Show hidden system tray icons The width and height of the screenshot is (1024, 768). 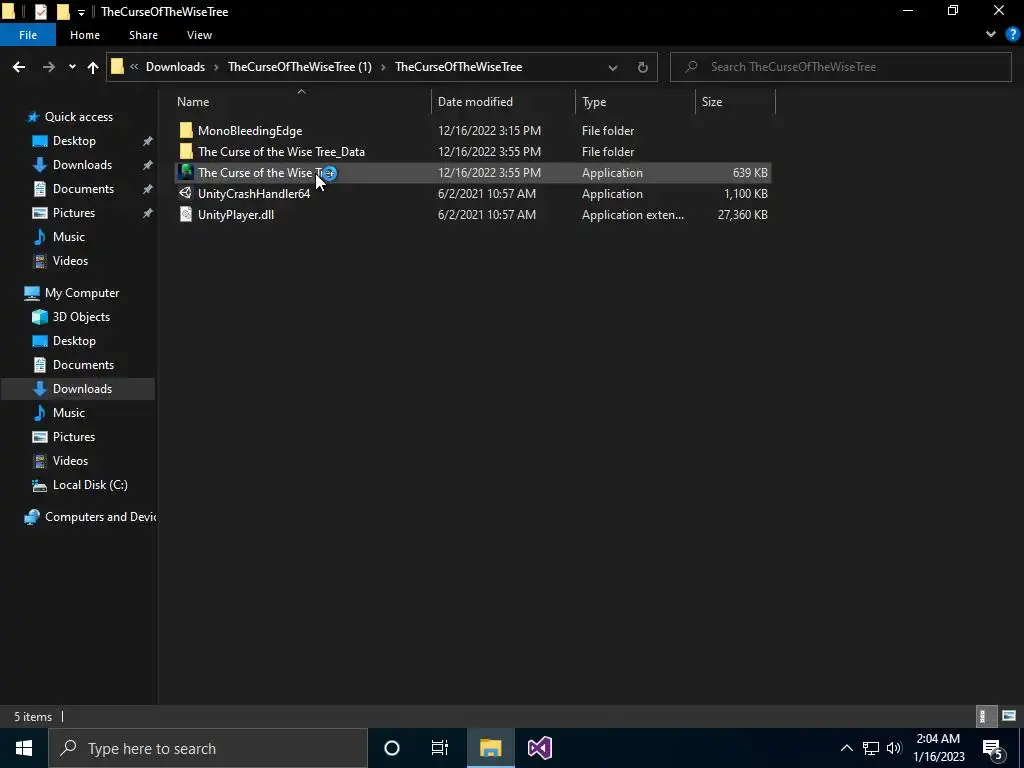click(846, 748)
